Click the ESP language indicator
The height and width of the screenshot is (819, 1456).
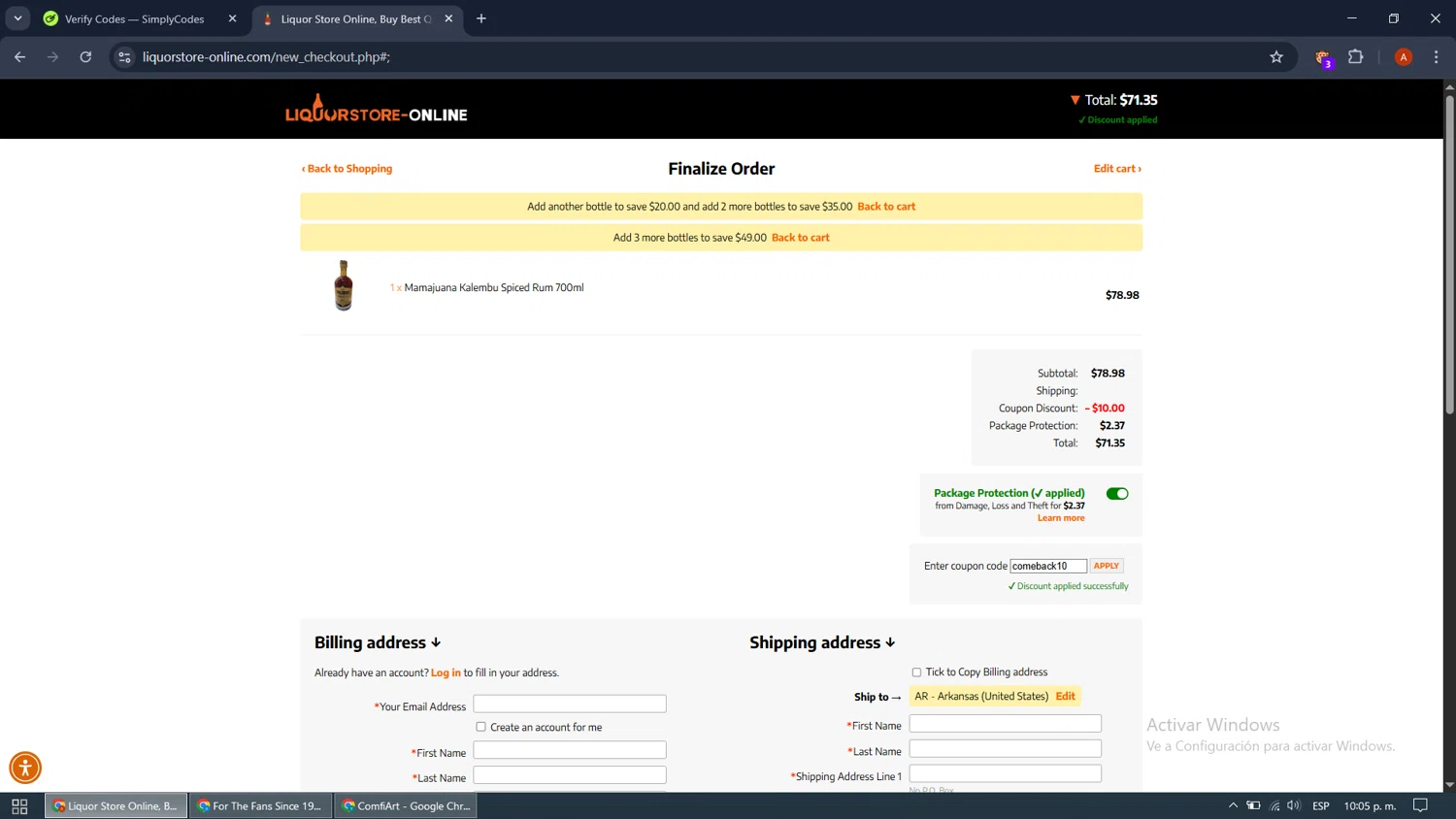coord(1321,805)
